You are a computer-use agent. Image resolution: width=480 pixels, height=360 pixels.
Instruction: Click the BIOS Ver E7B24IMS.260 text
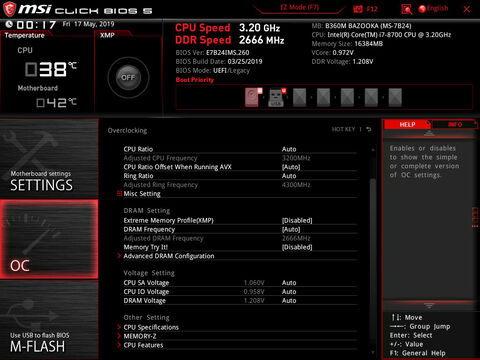[212, 53]
